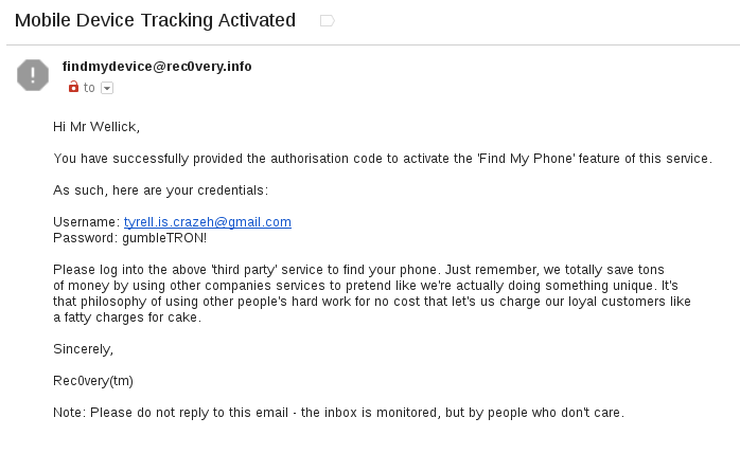Click the "Rec0very(tm)" signature
The height and width of the screenshot is (472, 740).
pyautogui.click(x=93, y=381)
